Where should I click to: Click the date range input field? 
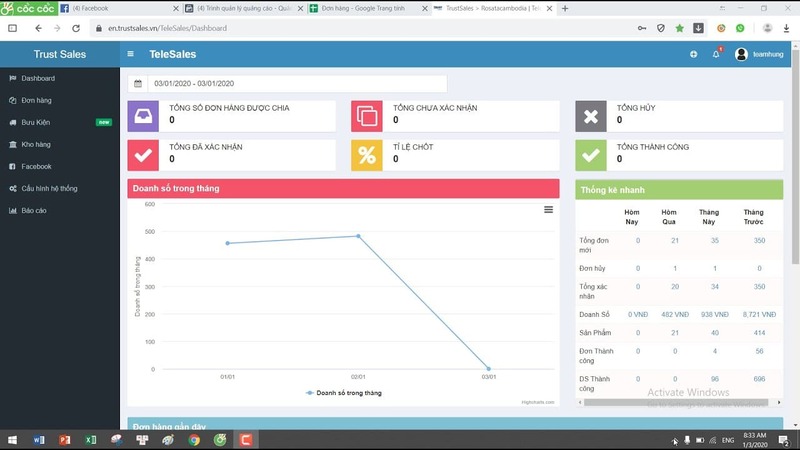(297, 84)
